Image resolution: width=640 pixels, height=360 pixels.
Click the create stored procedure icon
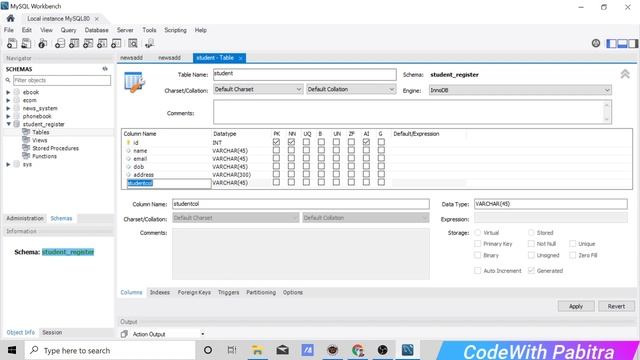(x=102, y=43)
